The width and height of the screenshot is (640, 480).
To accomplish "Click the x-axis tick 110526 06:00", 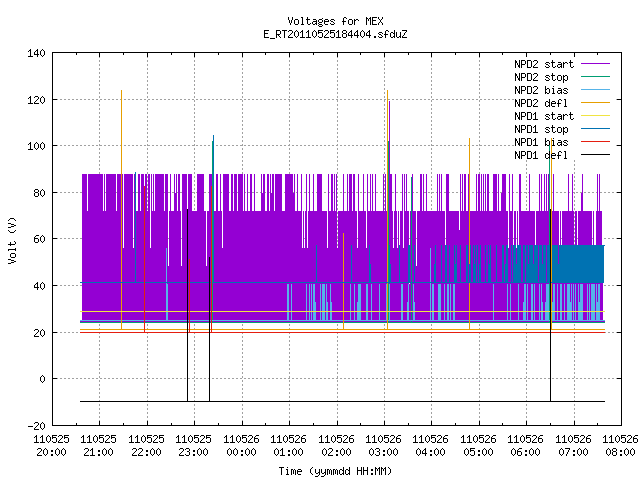I will point(526,446).
